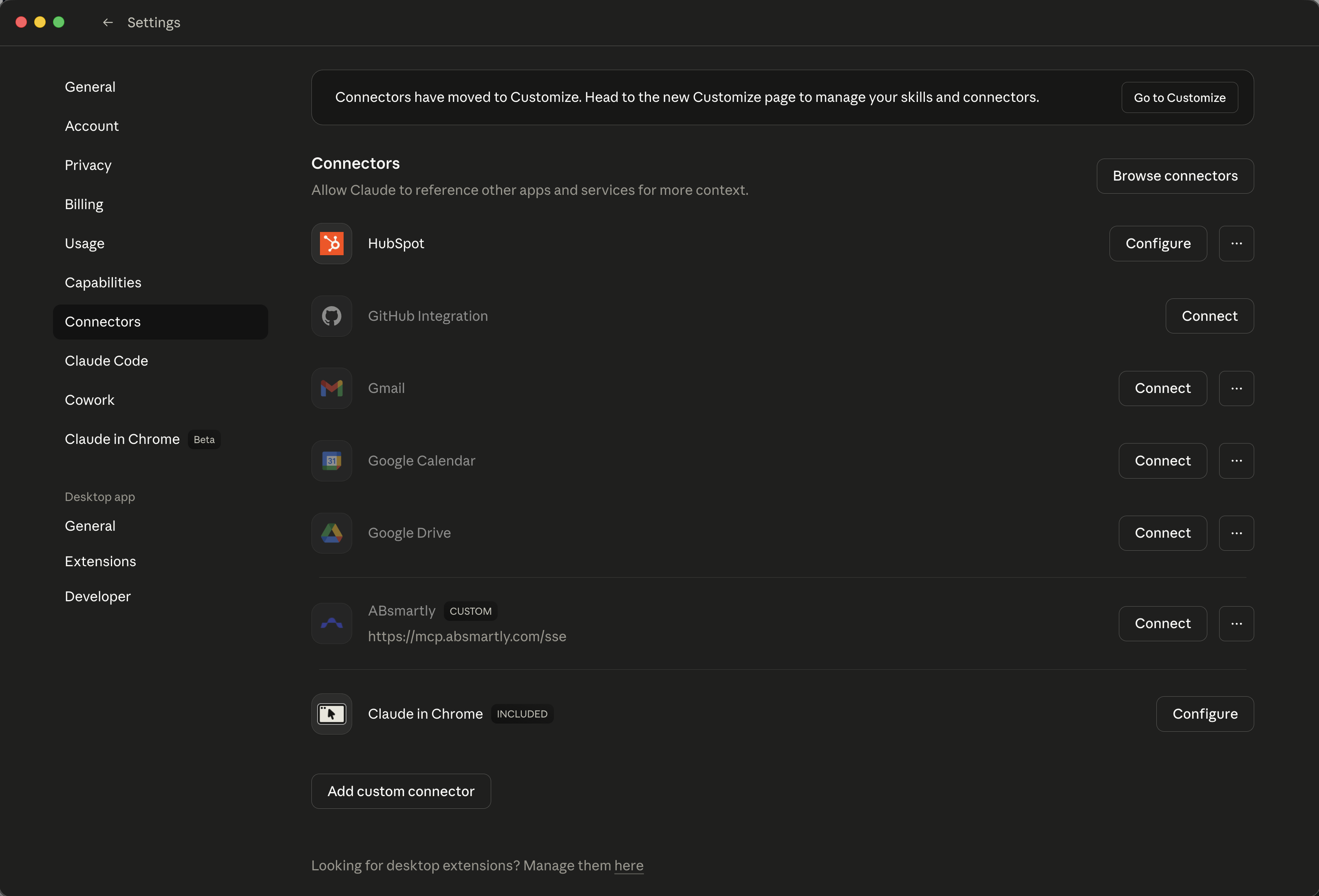Viewport: 1319px width, 896px height.
Task: Connect Google Drive
Action: [1162, 533]
